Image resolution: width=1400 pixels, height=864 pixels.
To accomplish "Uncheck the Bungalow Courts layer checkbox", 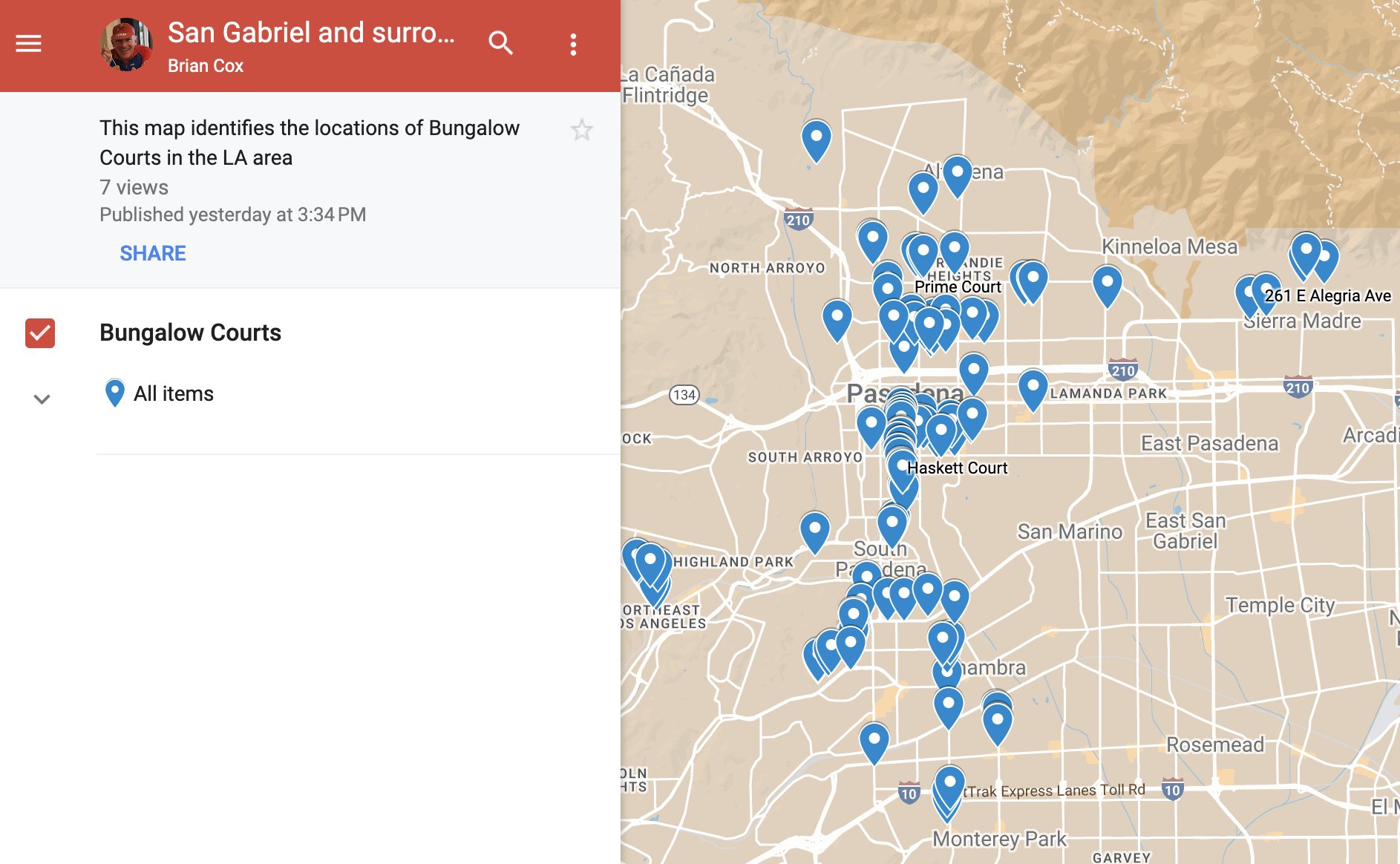I will (x=40, y=333).
